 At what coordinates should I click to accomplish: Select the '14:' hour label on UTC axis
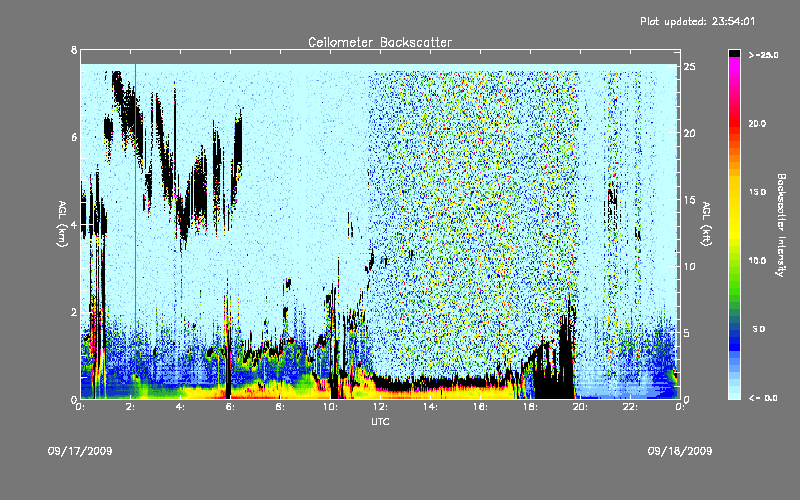tap(431, 407)
